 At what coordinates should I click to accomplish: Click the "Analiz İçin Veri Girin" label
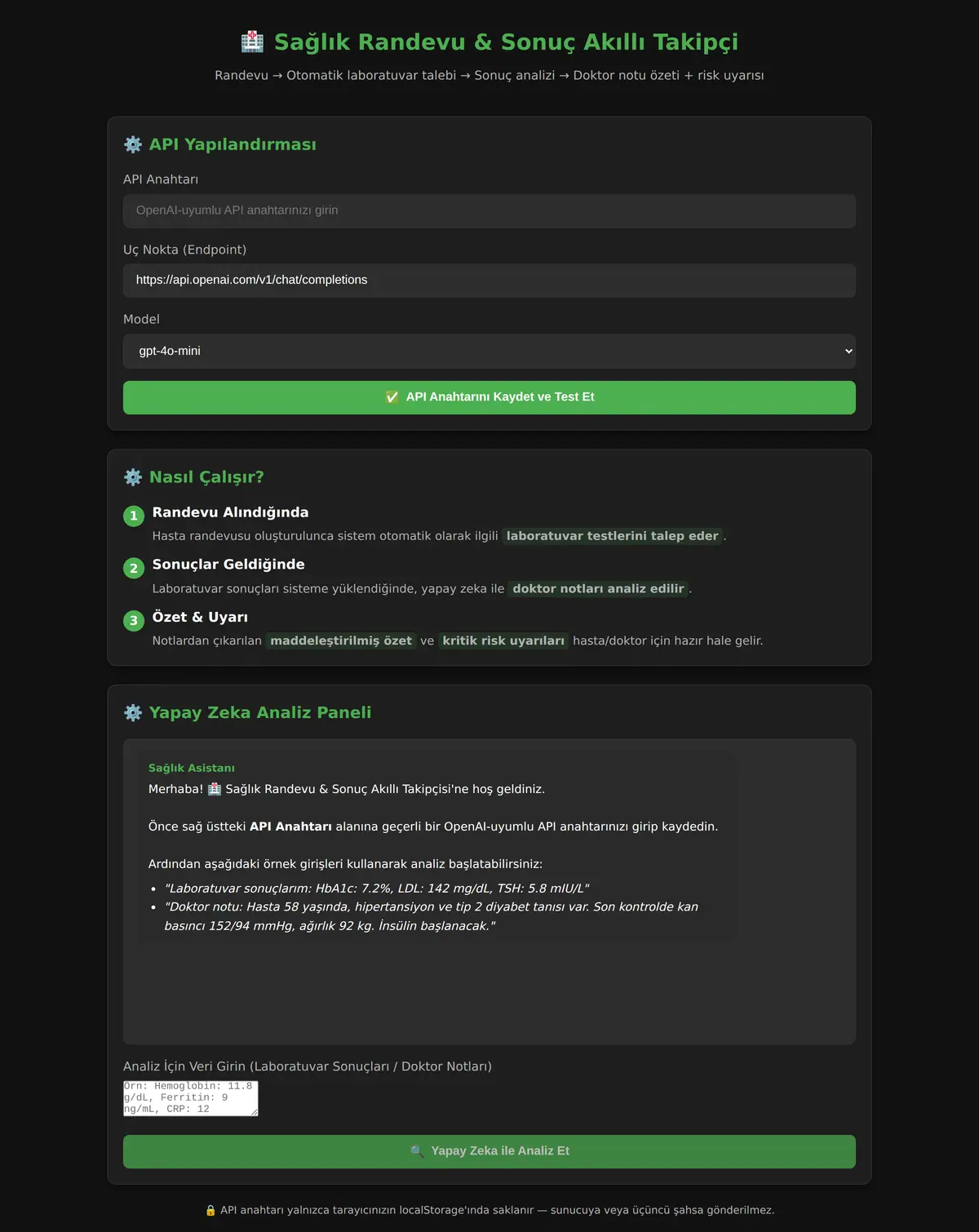(308, 1066)
